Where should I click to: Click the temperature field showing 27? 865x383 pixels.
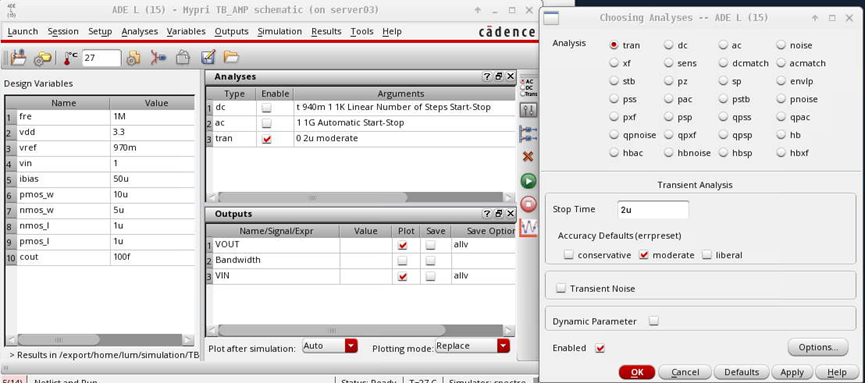point(101,58)
